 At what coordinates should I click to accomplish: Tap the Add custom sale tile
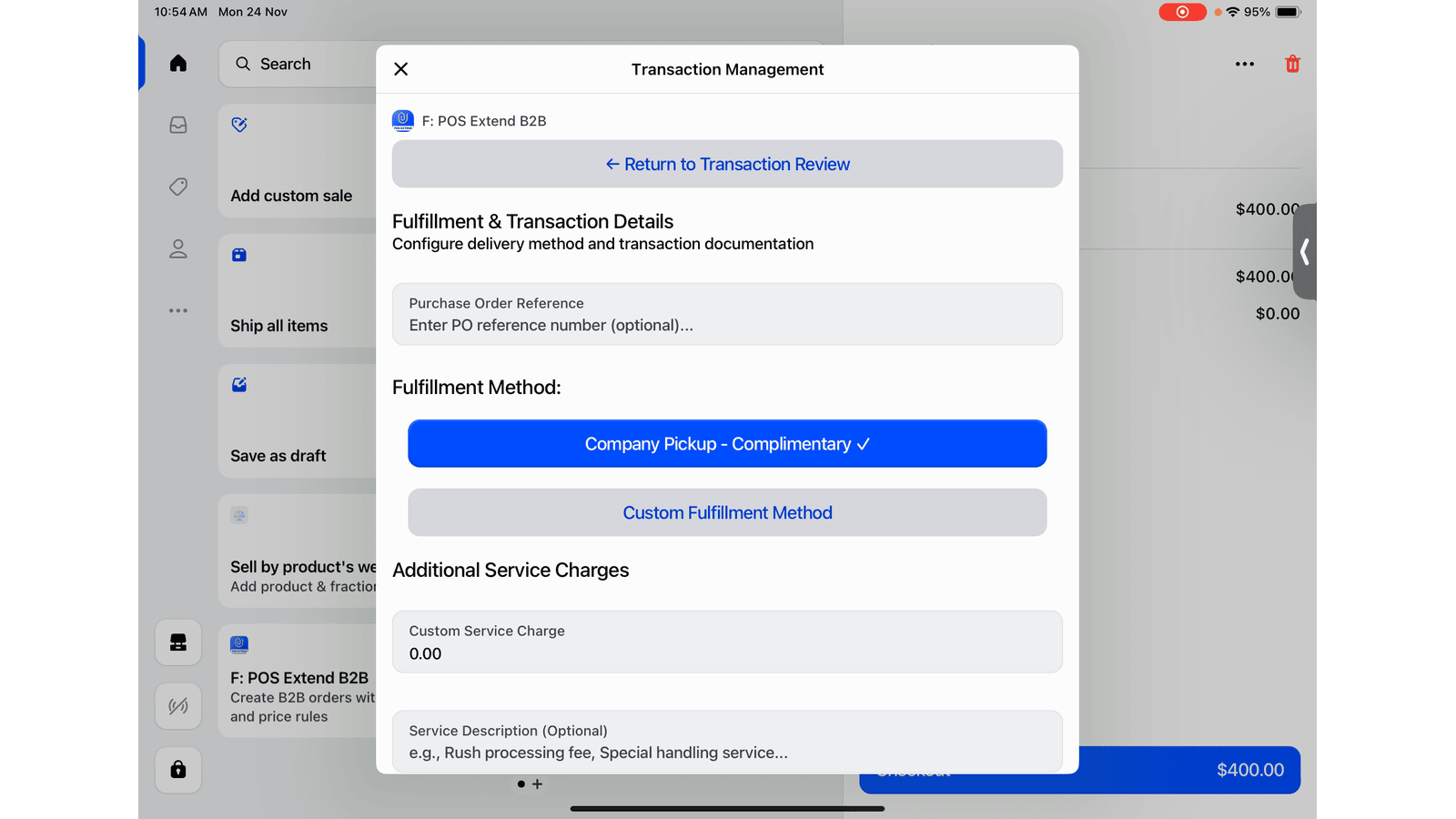click(x=298, y=160)
